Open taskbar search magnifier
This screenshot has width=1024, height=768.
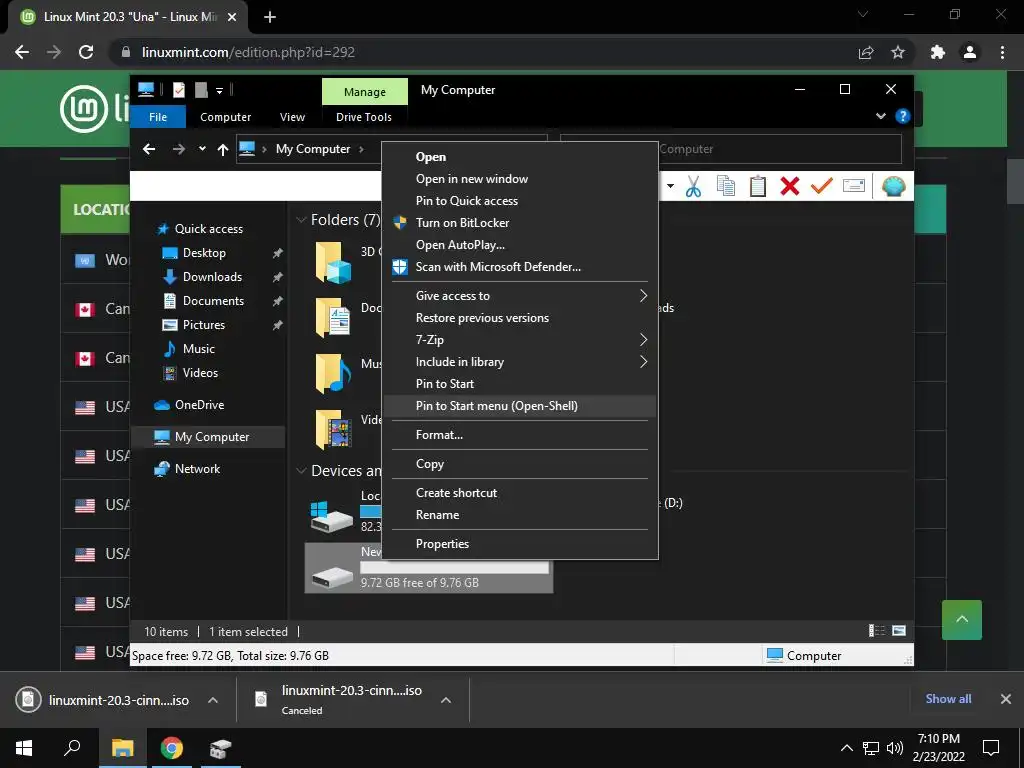72,748
